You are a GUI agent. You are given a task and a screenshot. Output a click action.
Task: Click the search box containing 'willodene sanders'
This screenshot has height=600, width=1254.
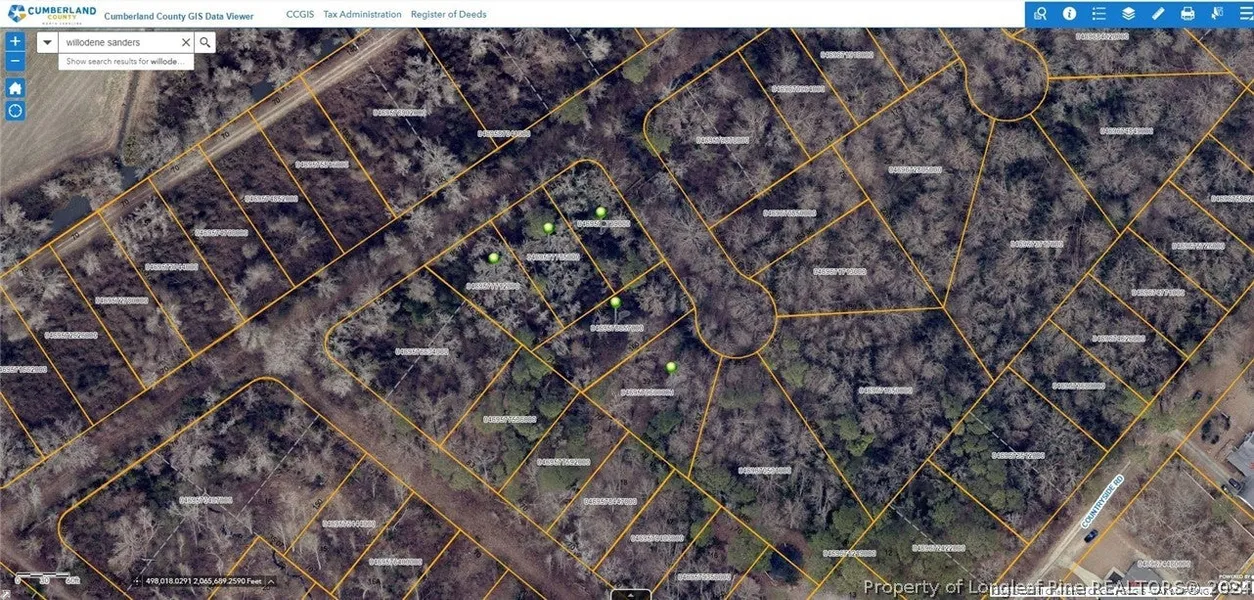coord(117,43)
